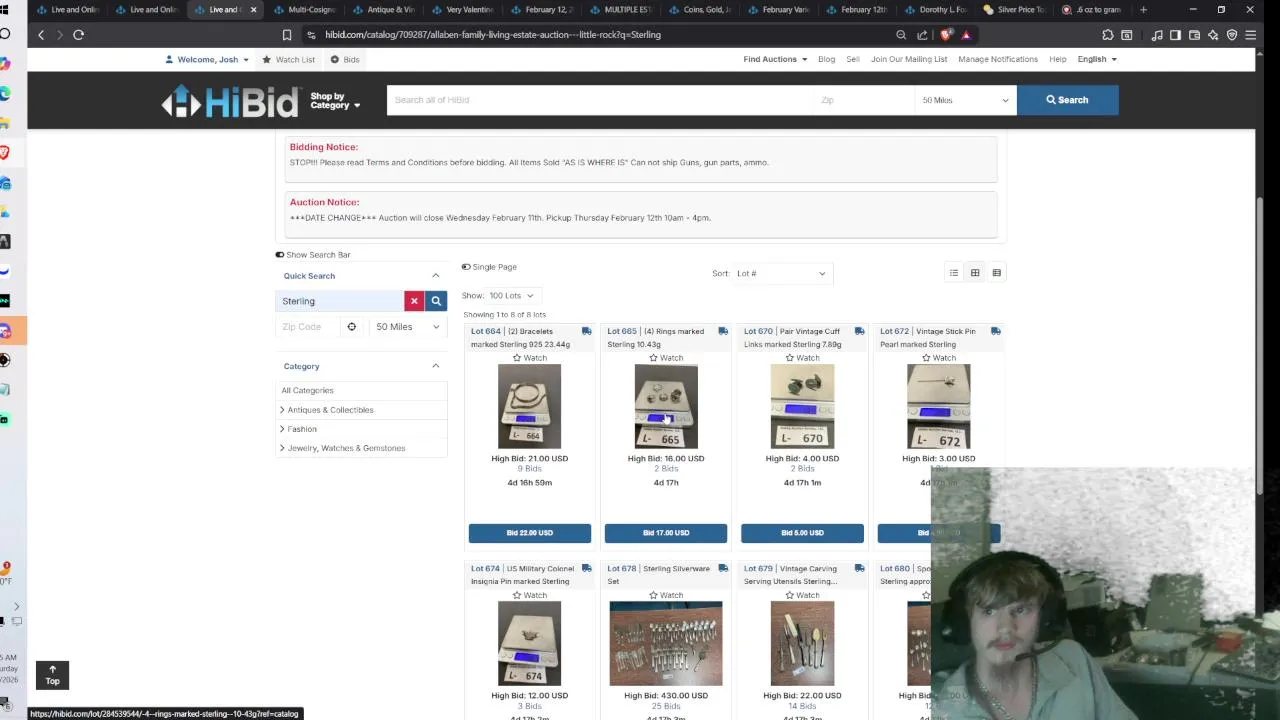The image size is (1280, 720).
Task: Open the browser zoom magnifier icon
Action: point(901,35)
